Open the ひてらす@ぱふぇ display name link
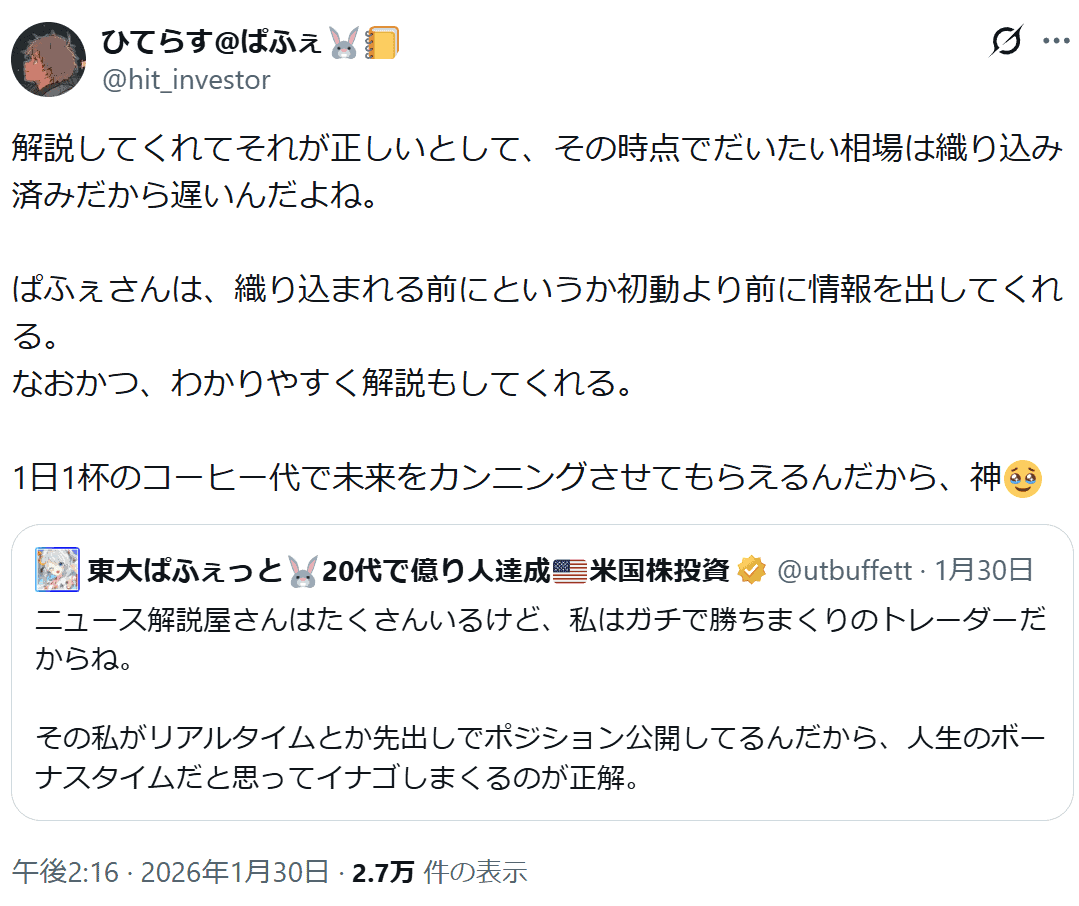The height and width of the screenshot is (906, 1079). [211, 42]
